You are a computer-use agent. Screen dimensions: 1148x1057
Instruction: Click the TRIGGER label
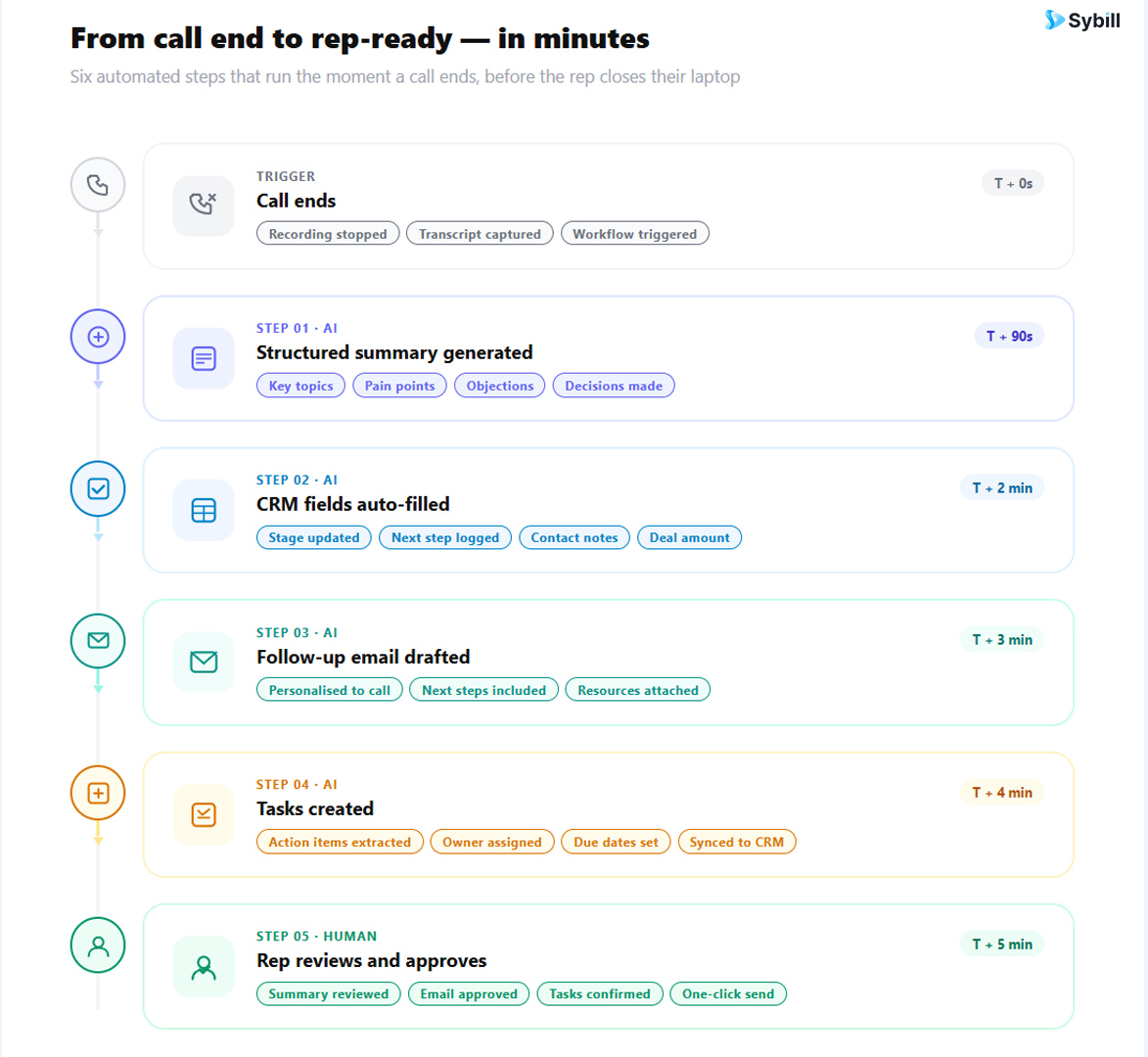(286, 176)
